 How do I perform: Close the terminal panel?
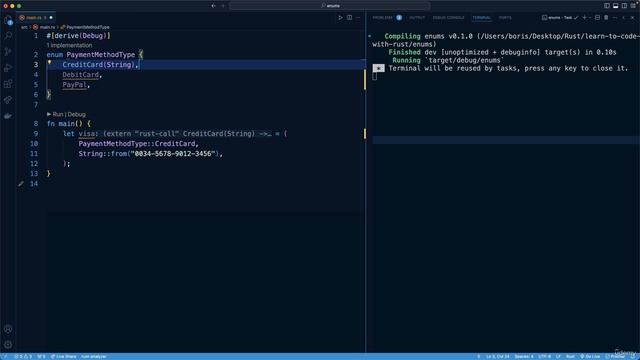[x=633, y=18]
